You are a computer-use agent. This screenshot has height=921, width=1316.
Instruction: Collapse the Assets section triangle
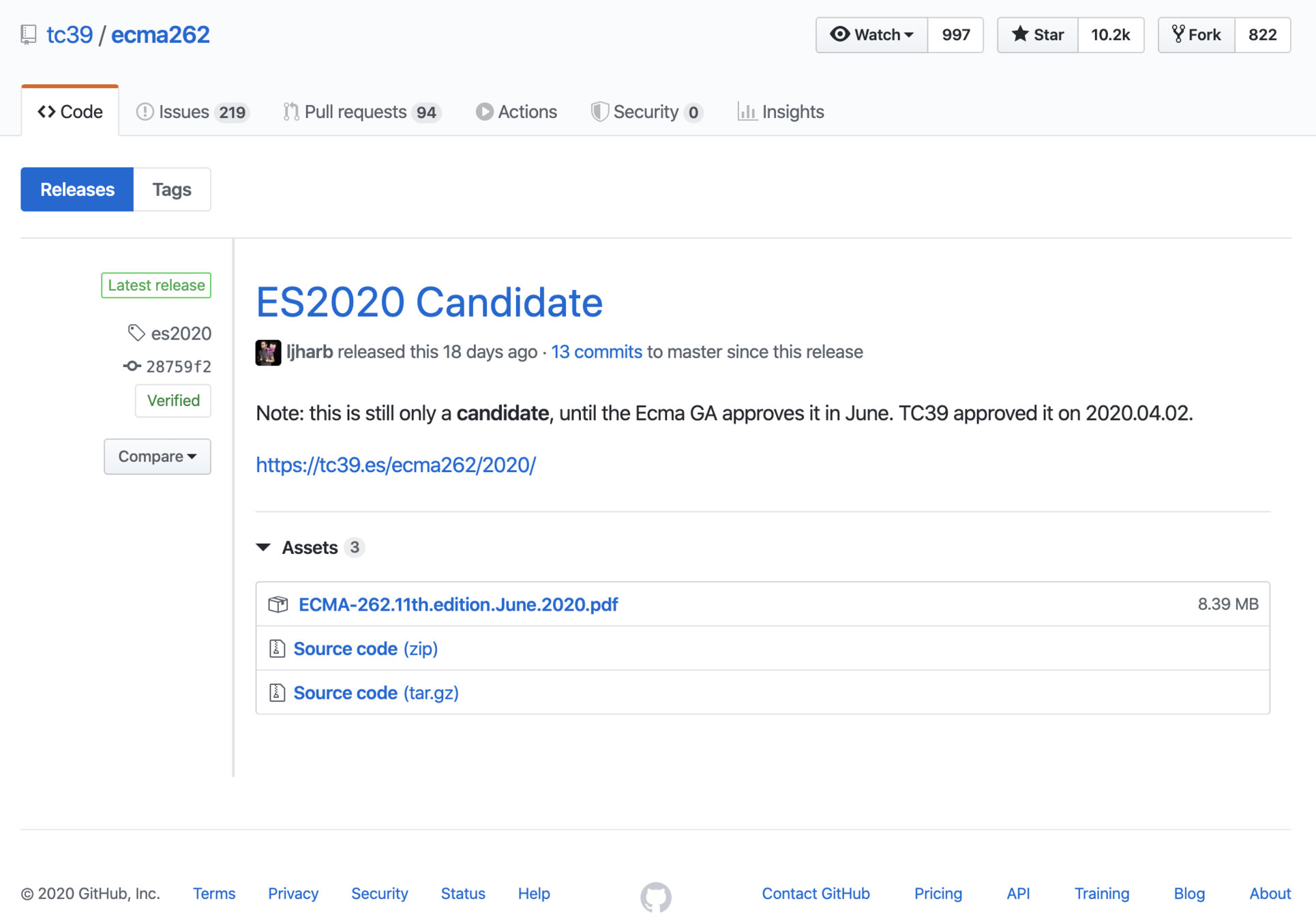[264, 547]
